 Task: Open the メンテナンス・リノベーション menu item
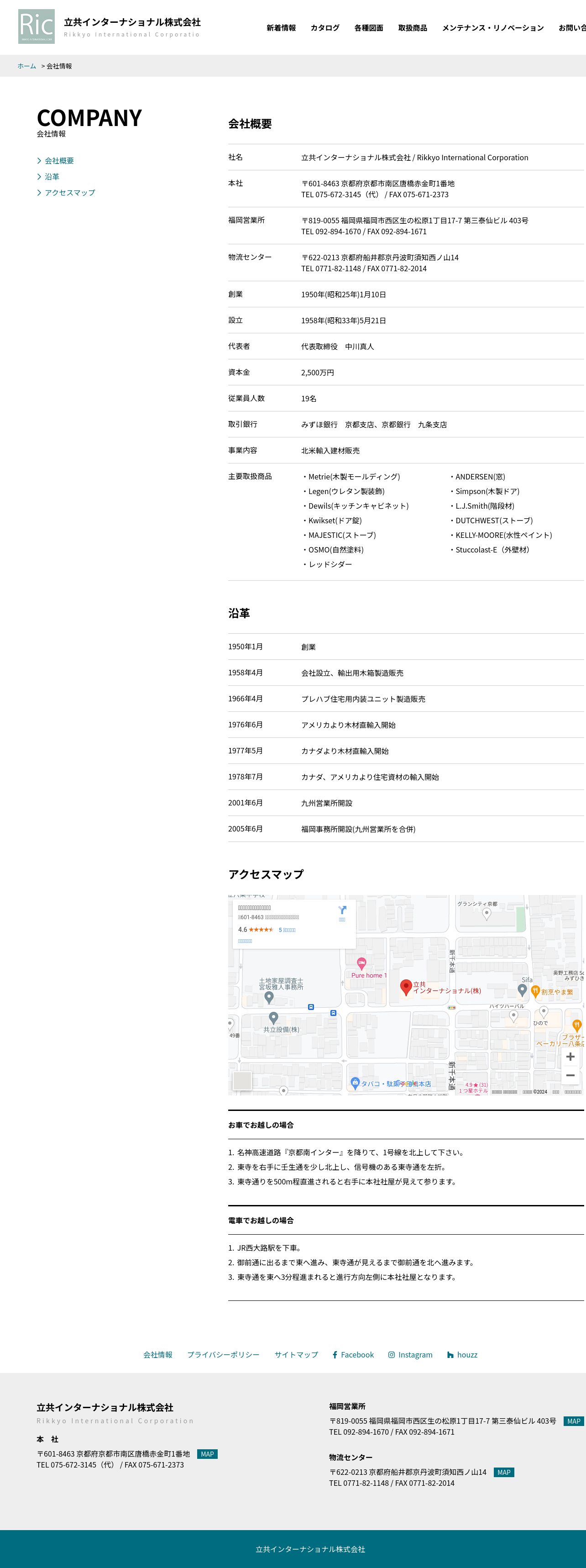tap(493, 28)
